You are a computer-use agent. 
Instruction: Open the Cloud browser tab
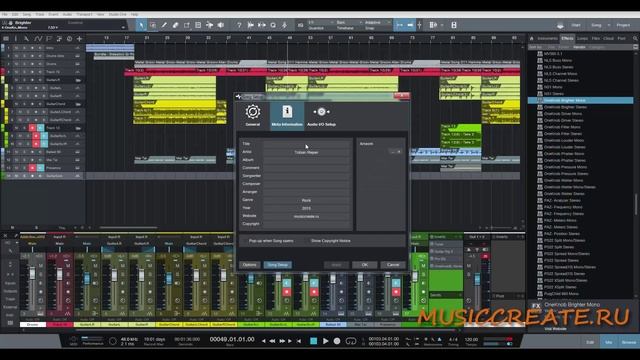tap(609, 38)
